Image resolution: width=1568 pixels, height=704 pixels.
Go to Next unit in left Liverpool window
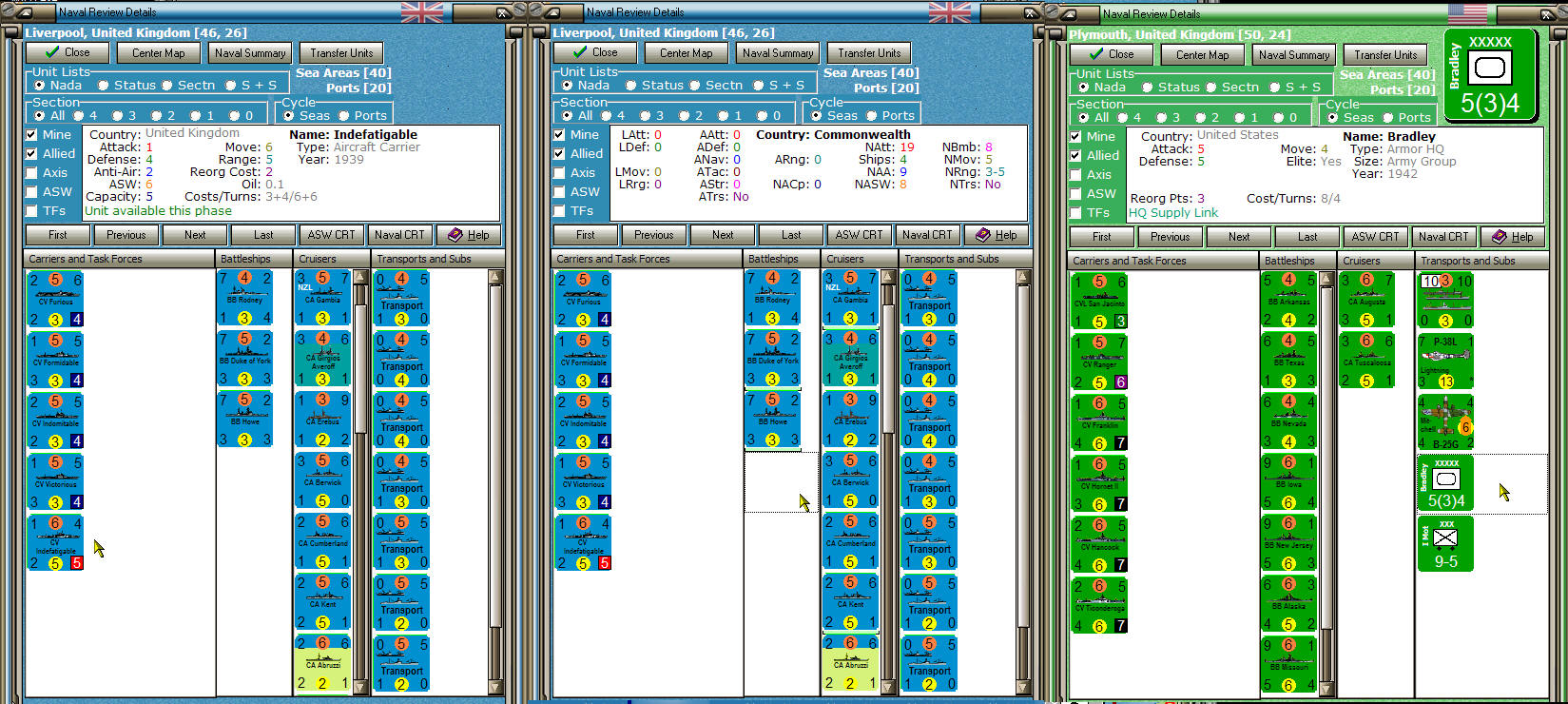195,235
